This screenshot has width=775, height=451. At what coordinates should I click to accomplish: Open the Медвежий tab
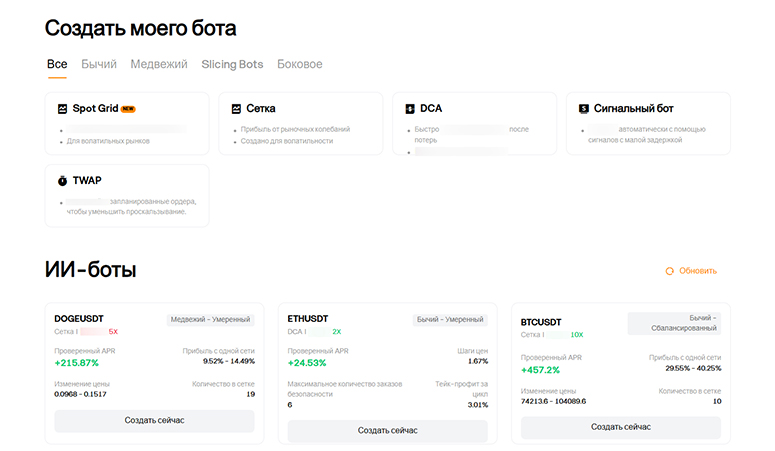159,64
